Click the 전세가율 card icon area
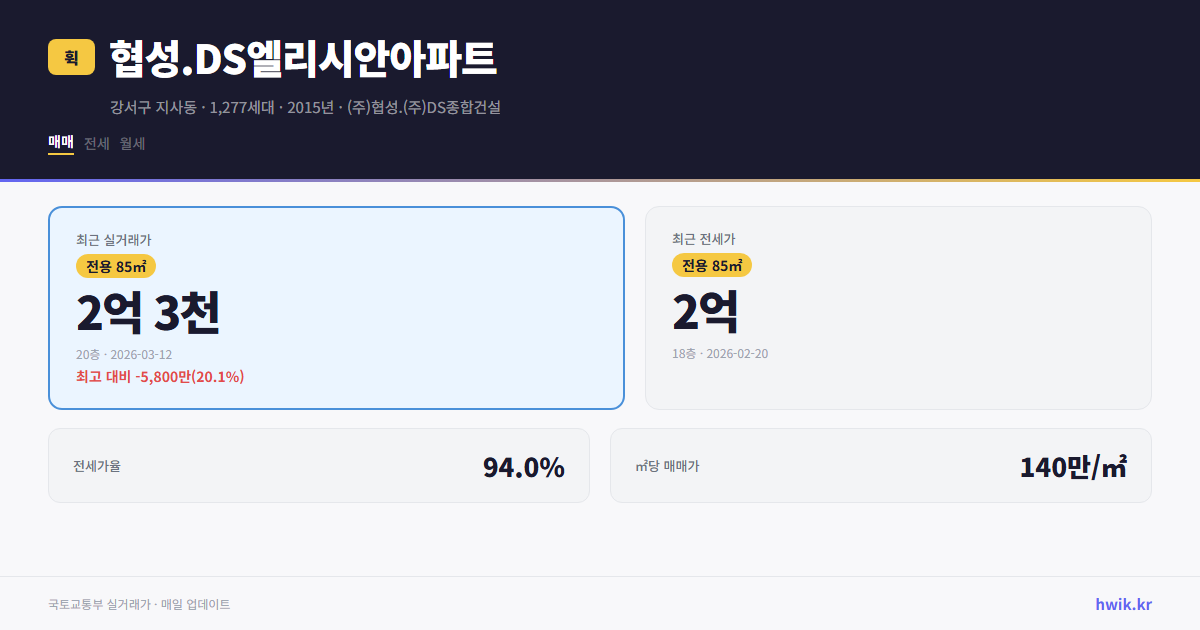The image size is (1200, 630). tap(97, 465)
